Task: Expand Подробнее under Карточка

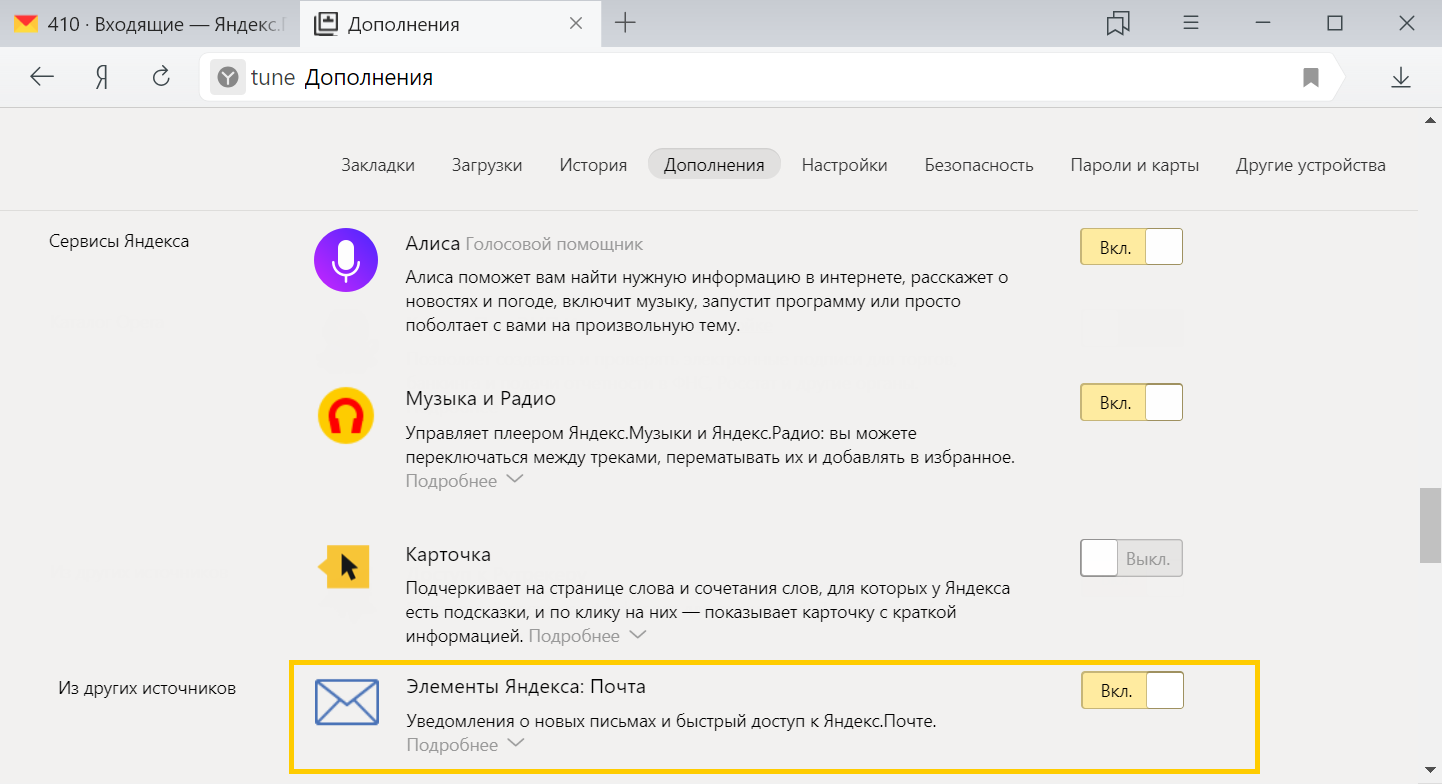Action: click(x=587, y=636)
